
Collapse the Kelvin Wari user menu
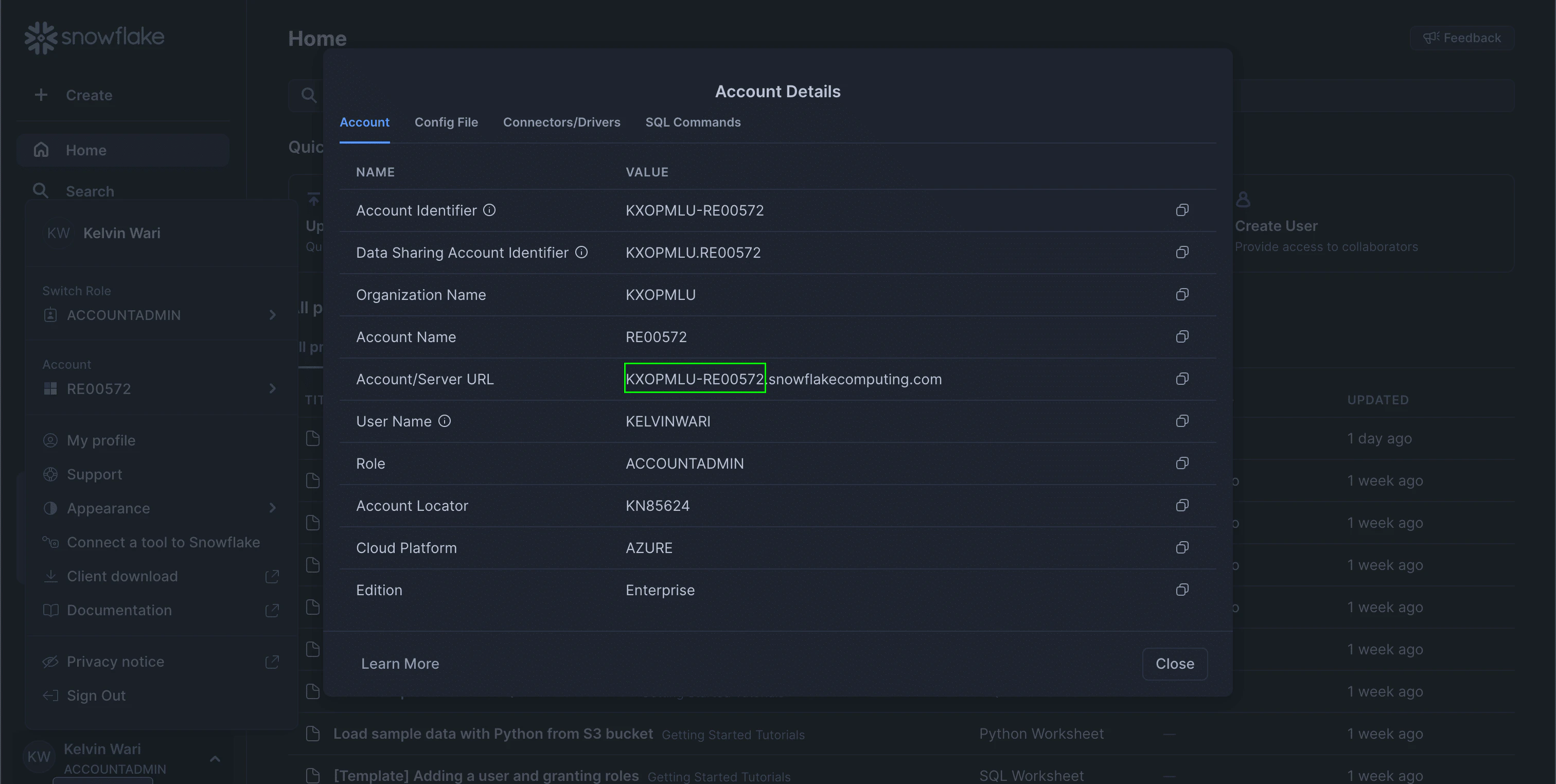(x=215, y=759)
